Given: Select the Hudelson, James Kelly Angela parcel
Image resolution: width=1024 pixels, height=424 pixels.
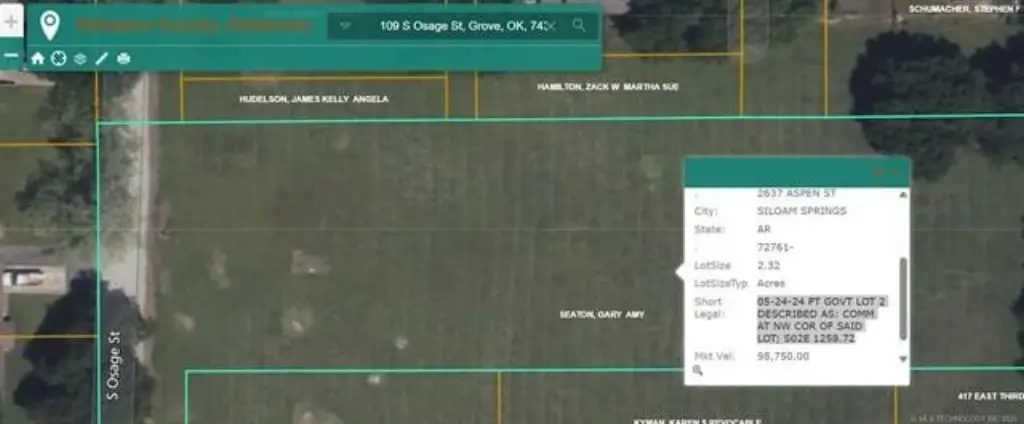Looking at the screenshot, I should click(x=313, y=100).
